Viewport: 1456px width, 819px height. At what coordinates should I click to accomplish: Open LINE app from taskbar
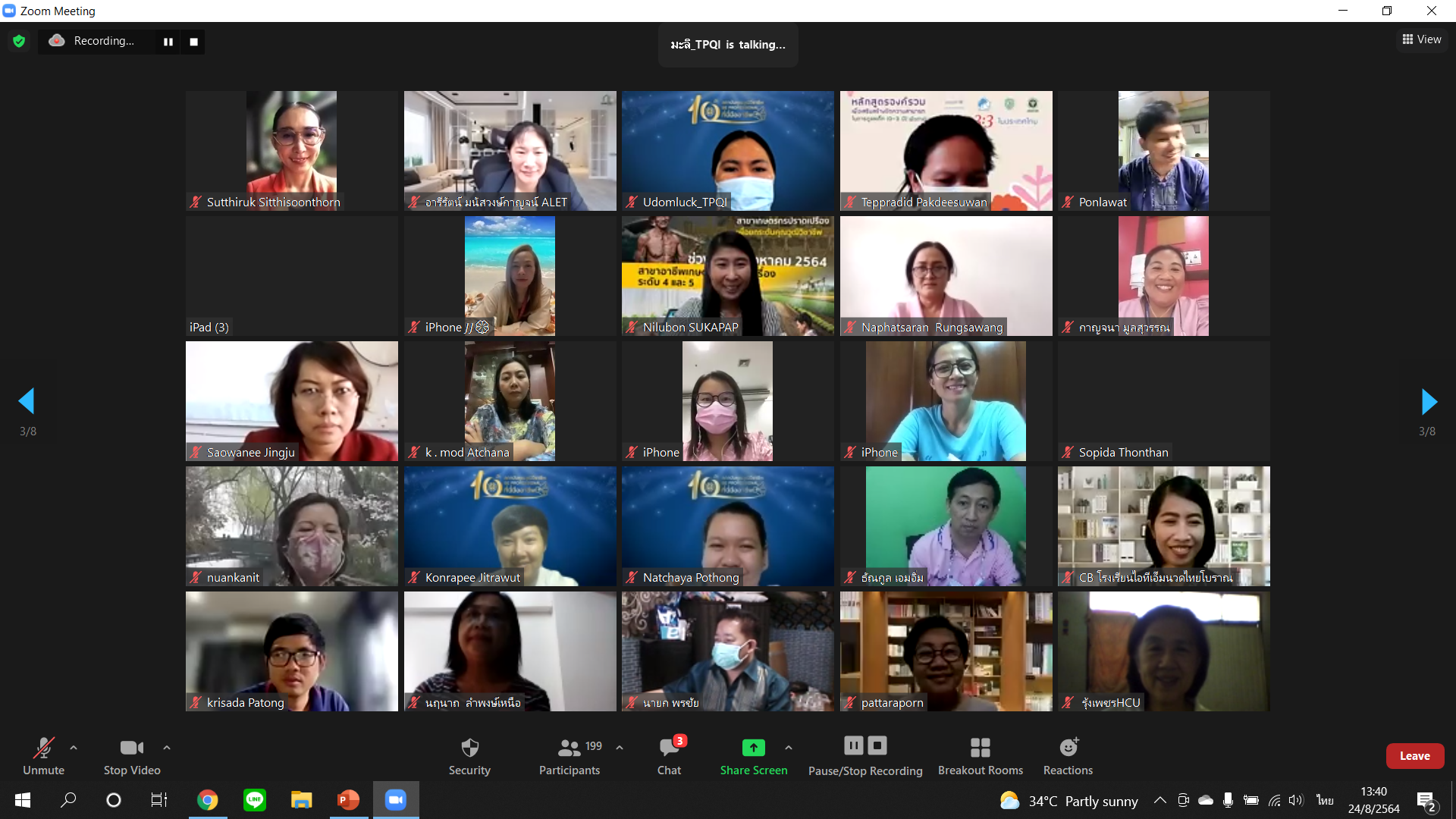255,800
